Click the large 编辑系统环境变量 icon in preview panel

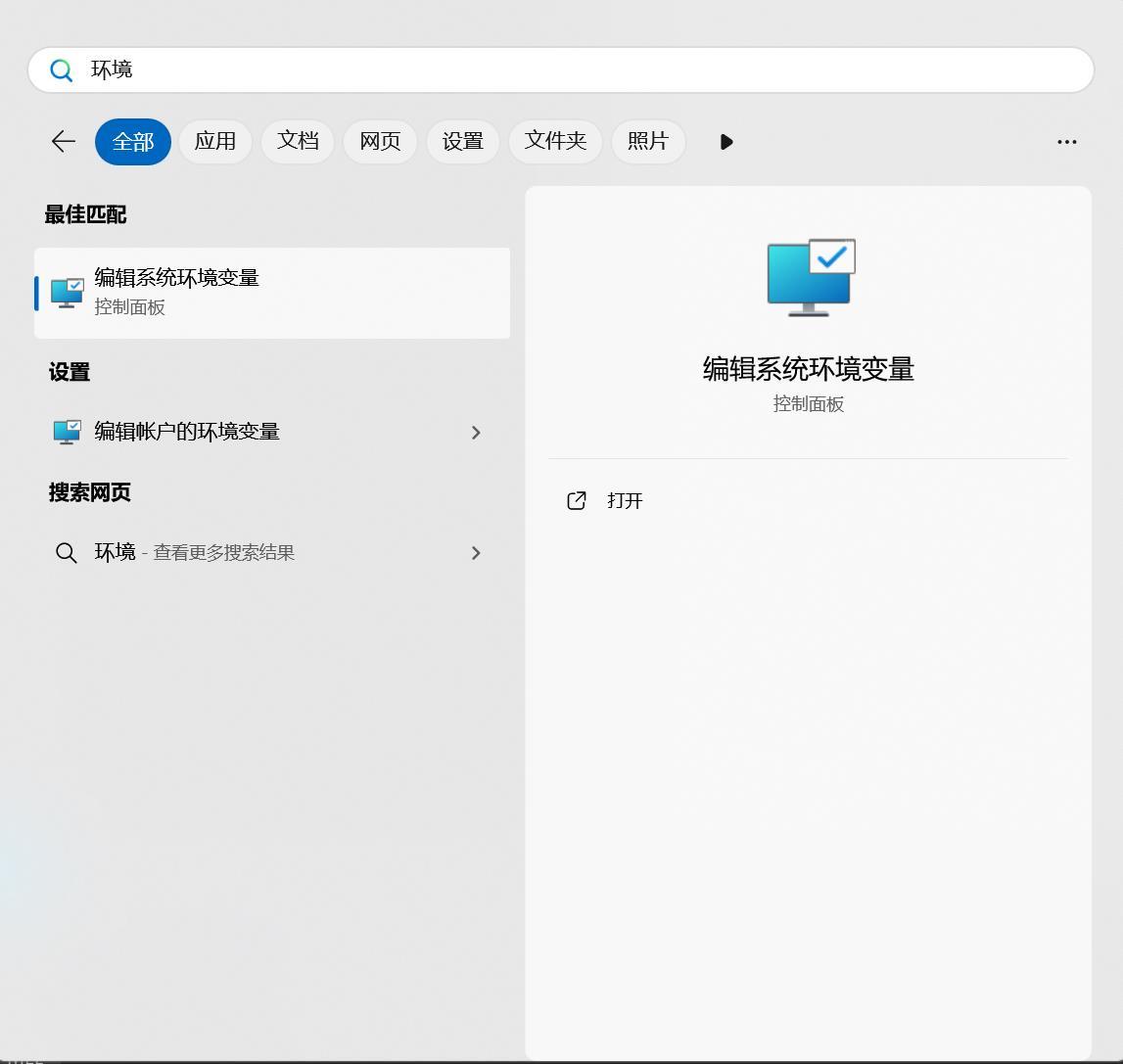click(809, 277)
